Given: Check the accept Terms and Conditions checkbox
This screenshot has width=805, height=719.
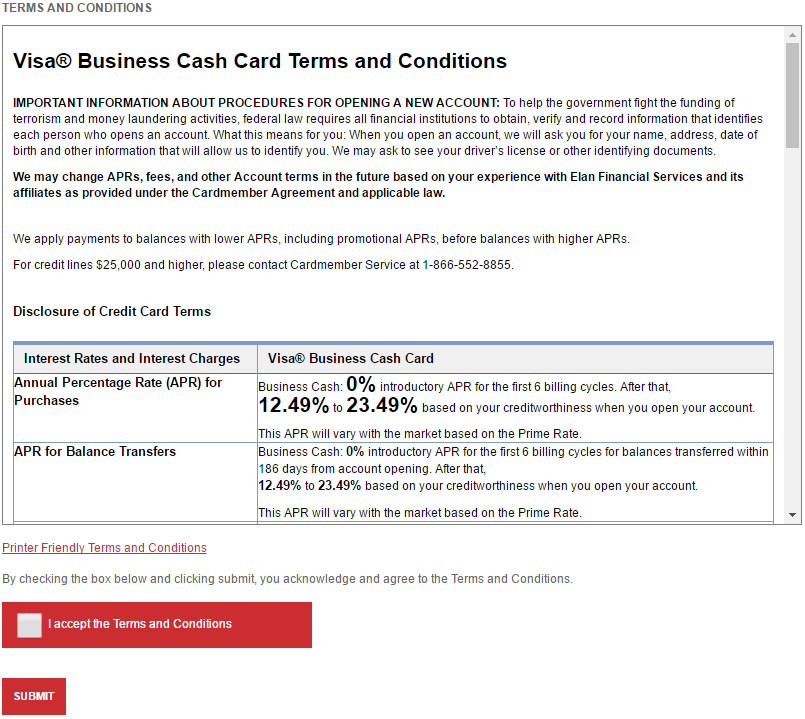Looking at the screenshot, I should pyautogui.click(x=29, y=625).
